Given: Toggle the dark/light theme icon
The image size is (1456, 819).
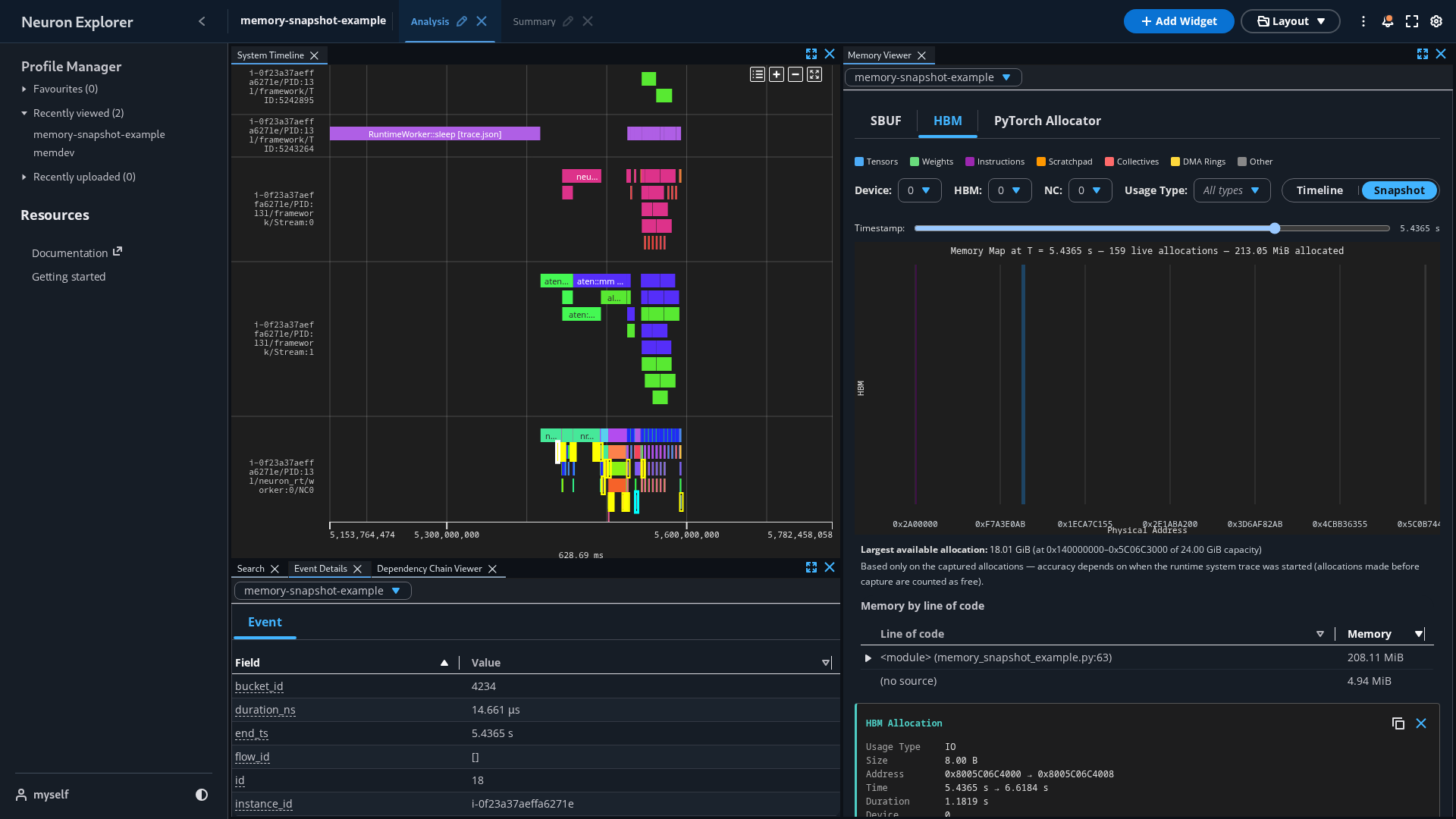Looking at the screenshot, I should (202, 795).
